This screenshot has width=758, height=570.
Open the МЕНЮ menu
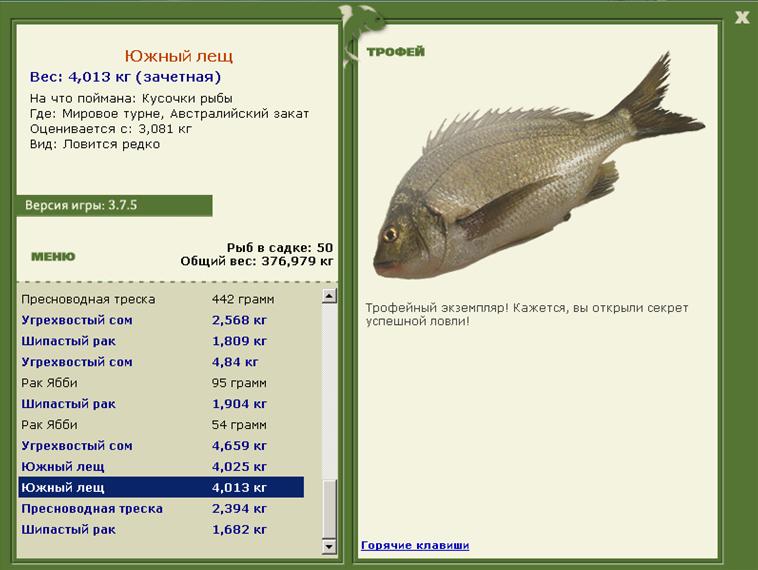[53, 257]
